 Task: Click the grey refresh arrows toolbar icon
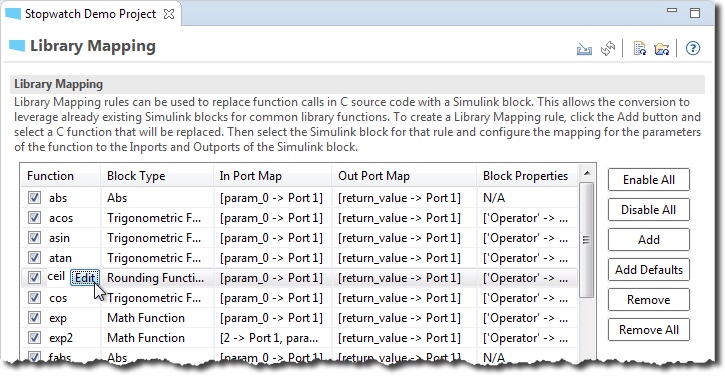(x=608, y=48)
